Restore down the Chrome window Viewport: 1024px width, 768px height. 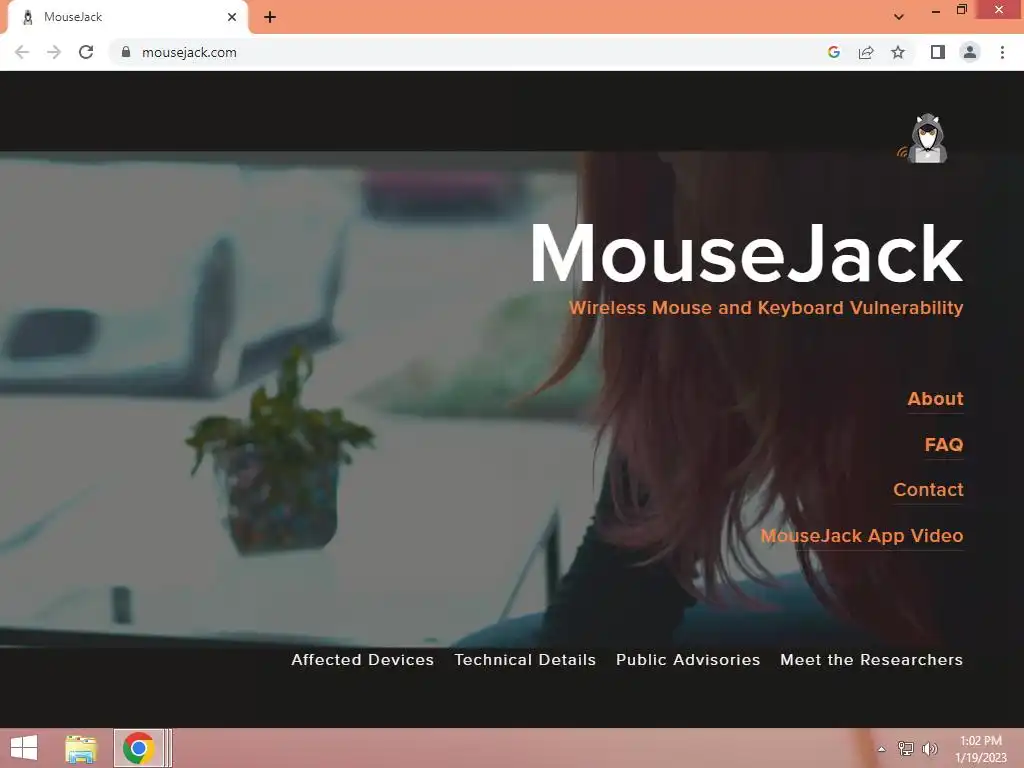961,10
